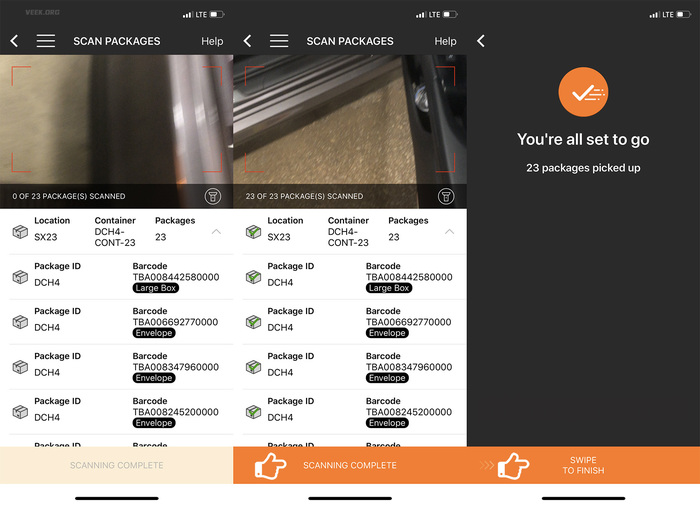Open hamburger menu on the left scan screen
This screenshot has width=700, height=505.
(46, 41)
